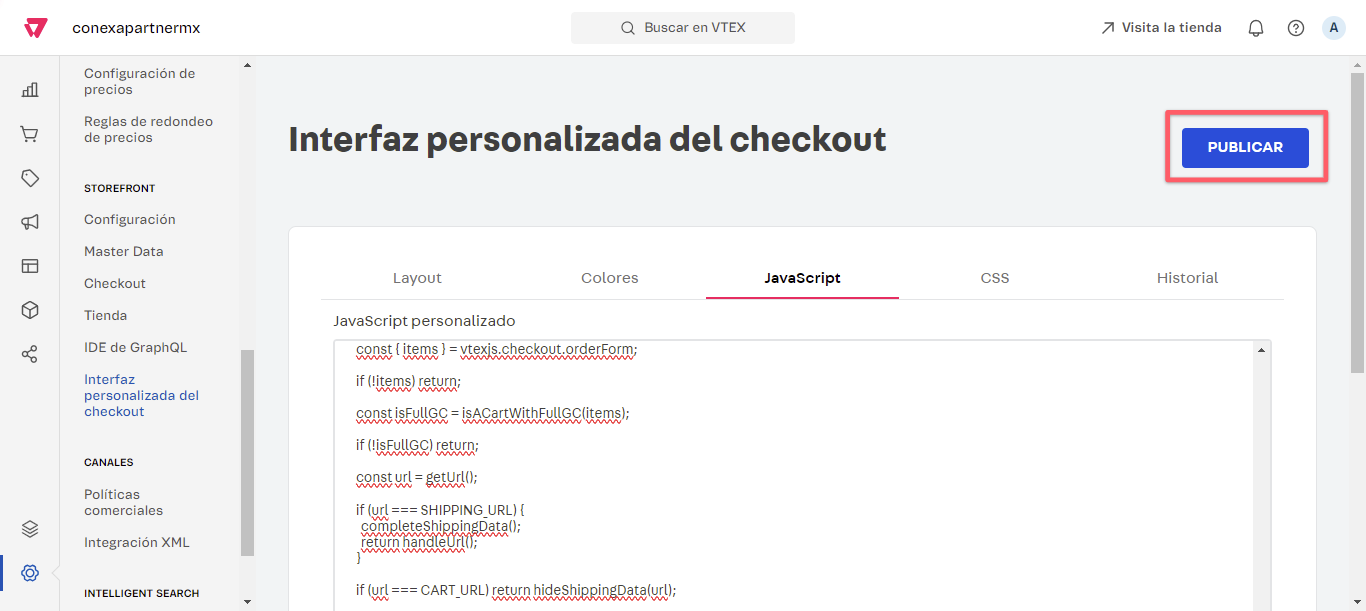Open the shopping cart orders icon
Viewport: 1366px width, 611px height.
click(30, 134)
